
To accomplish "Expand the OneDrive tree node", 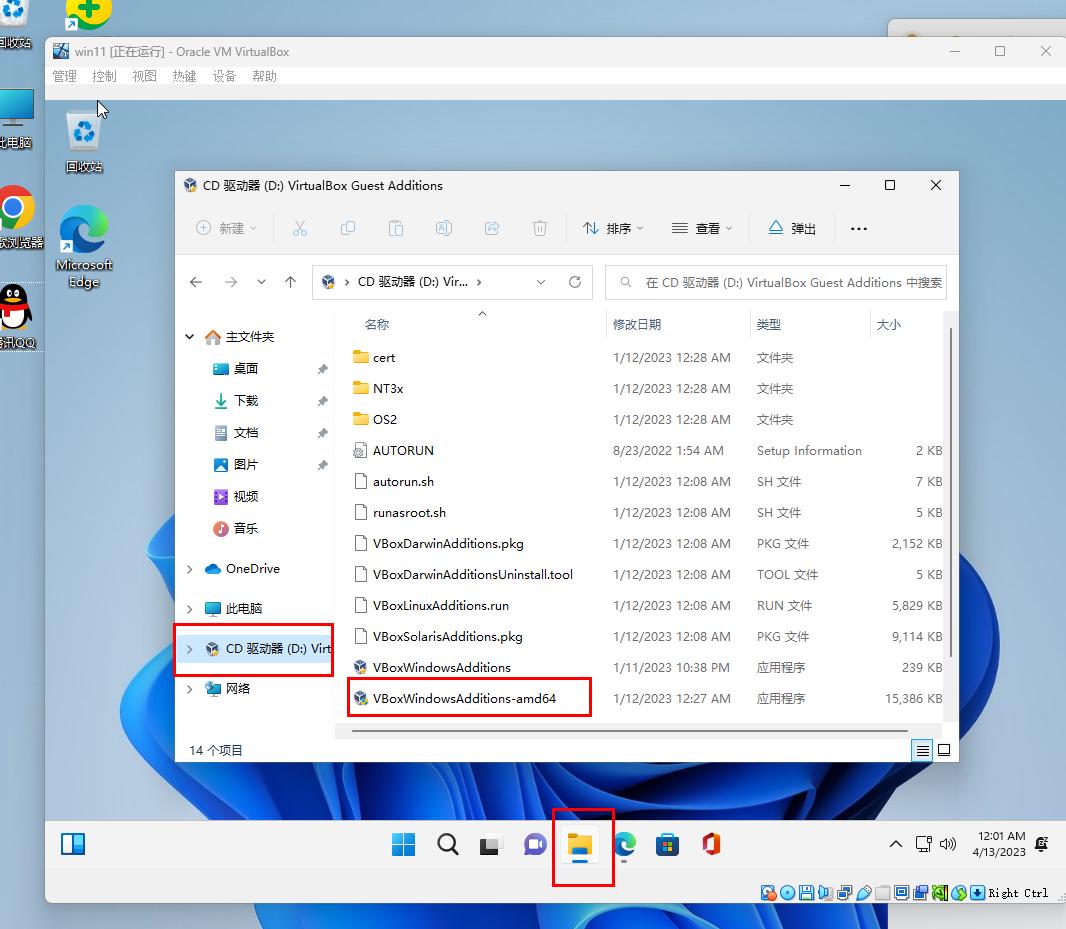I will [190, 569].
